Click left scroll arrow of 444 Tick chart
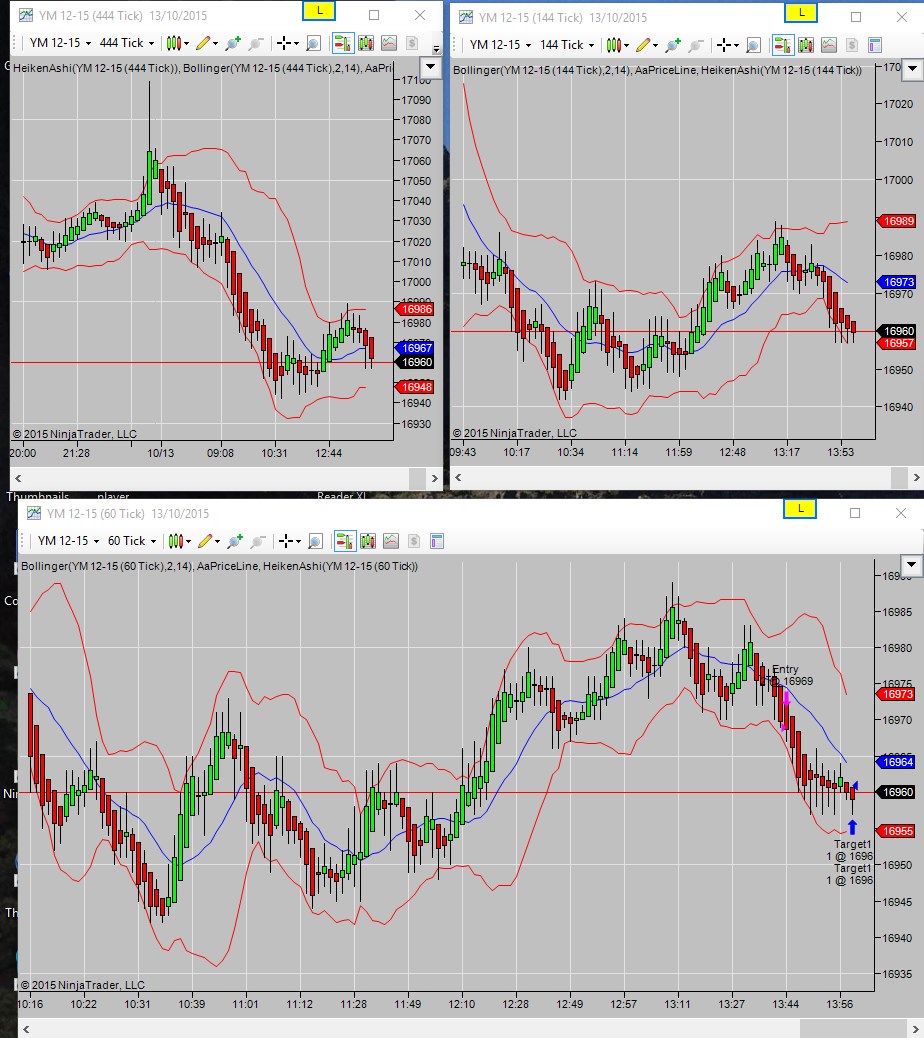The width and height of the screenshot is (924, 1038). [x=19, y=478]
